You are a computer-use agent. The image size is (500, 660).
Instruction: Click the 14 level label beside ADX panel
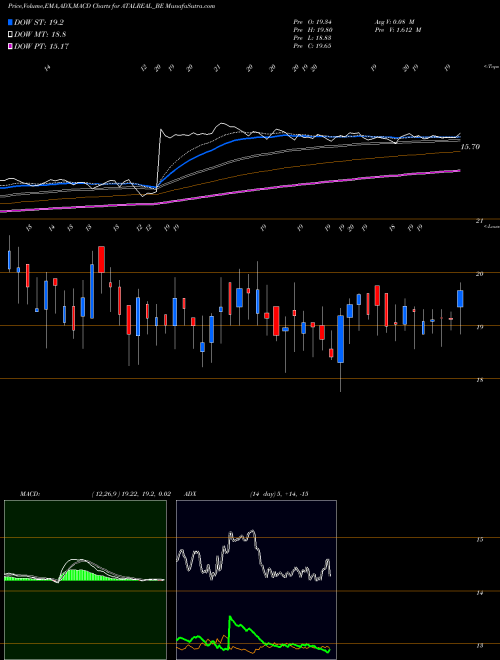click(480, 593)
